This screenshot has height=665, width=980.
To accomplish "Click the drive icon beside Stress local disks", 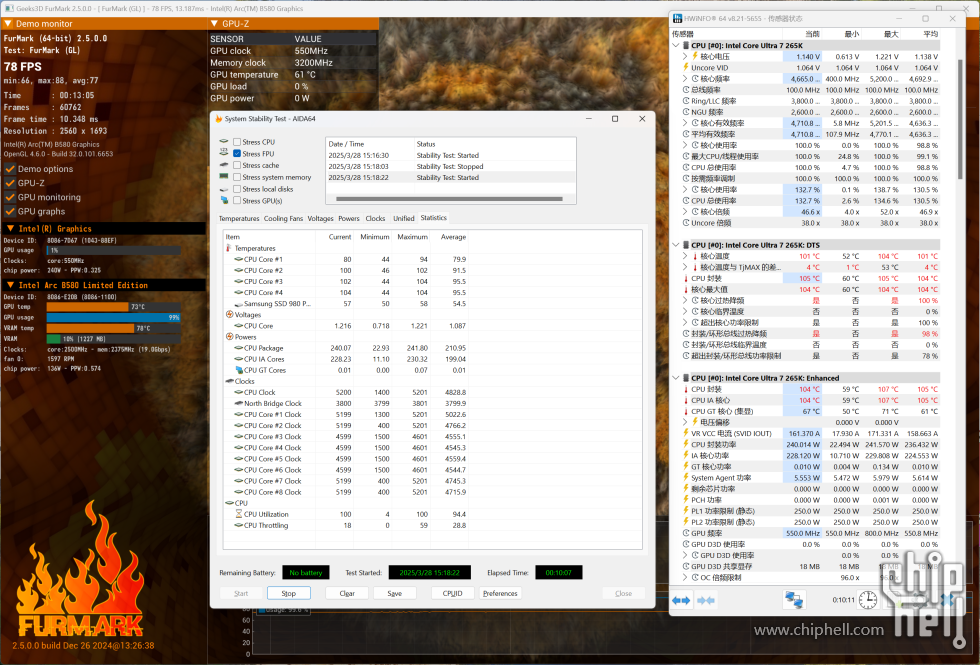I will point(224,189).
